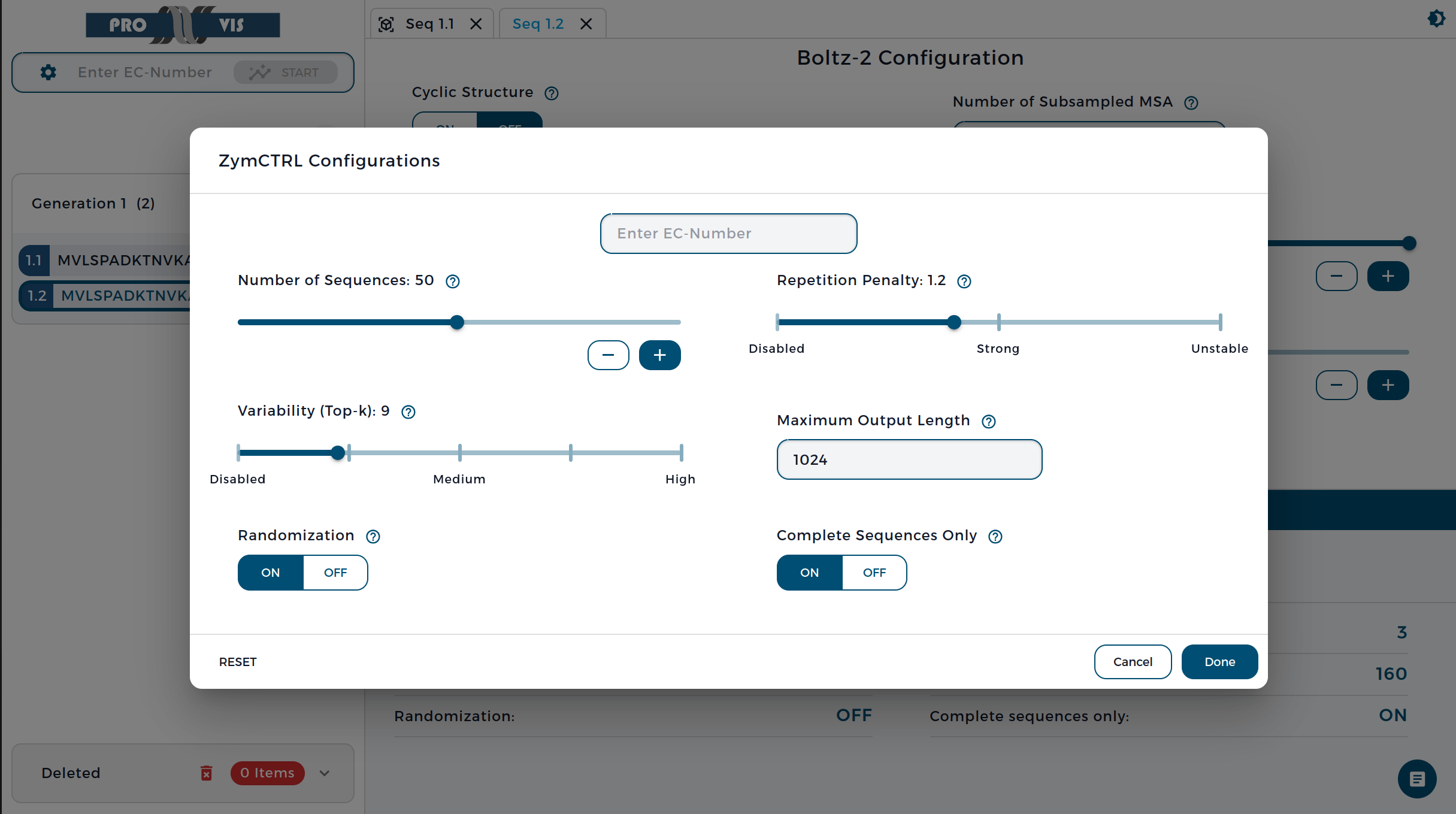
Task: Click the Repetition Penalty slider handle
Action: pos(954,322)
